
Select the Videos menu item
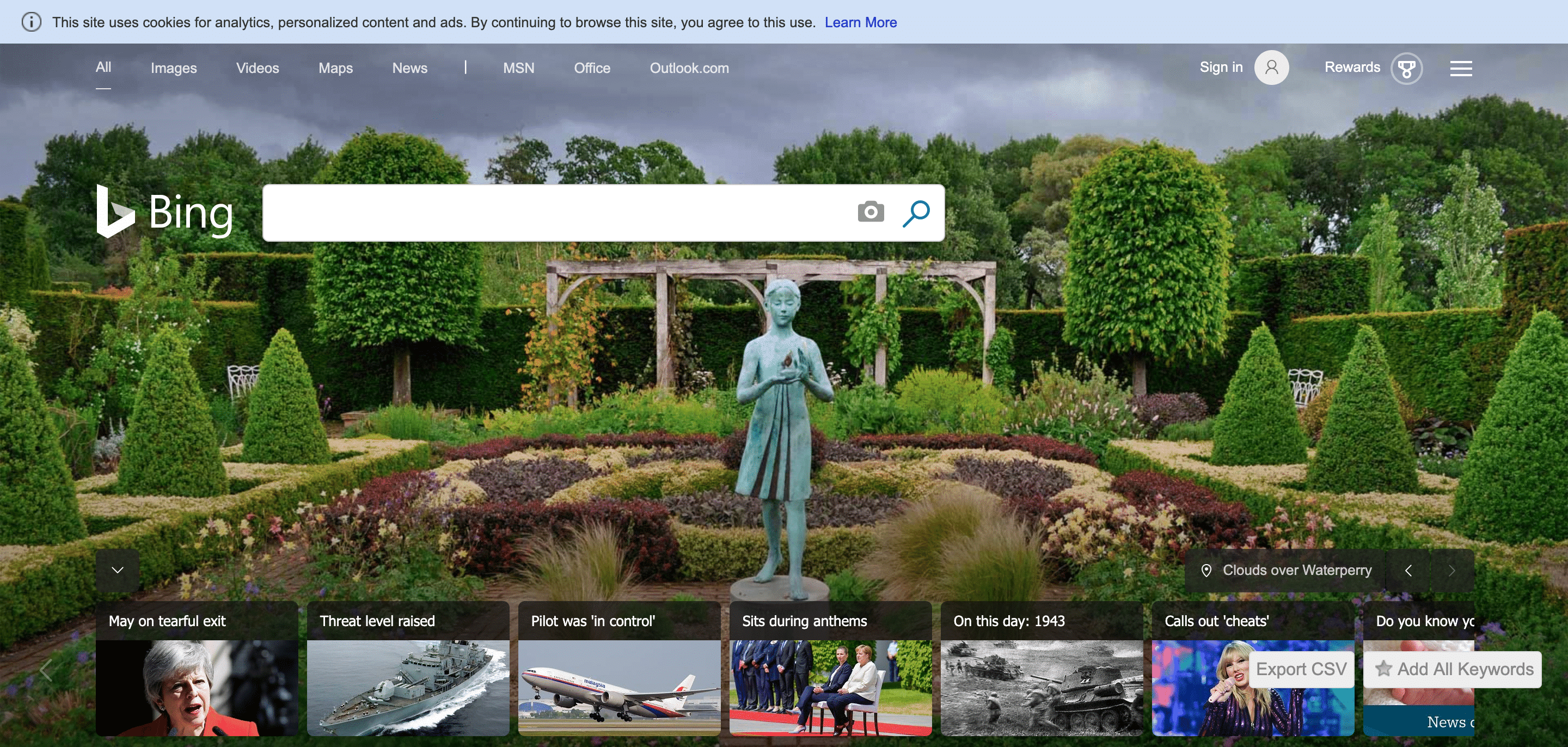(x=257, y=68)
